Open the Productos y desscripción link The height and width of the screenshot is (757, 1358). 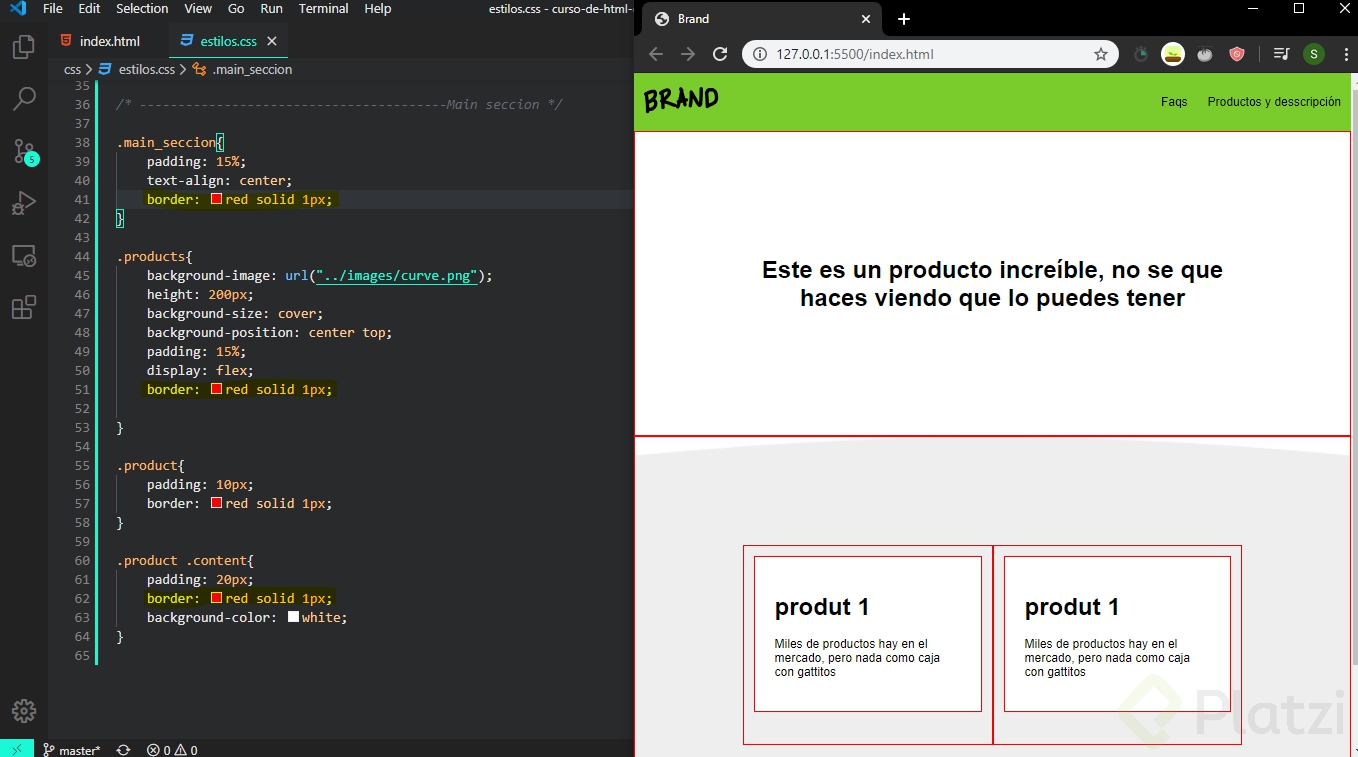pyautogui.click(x=1274, y=102)
